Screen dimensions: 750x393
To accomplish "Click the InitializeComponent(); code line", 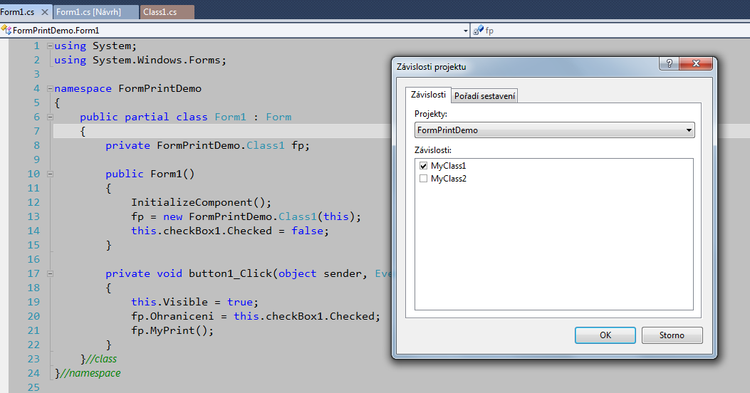I will [x=201, y=202].
